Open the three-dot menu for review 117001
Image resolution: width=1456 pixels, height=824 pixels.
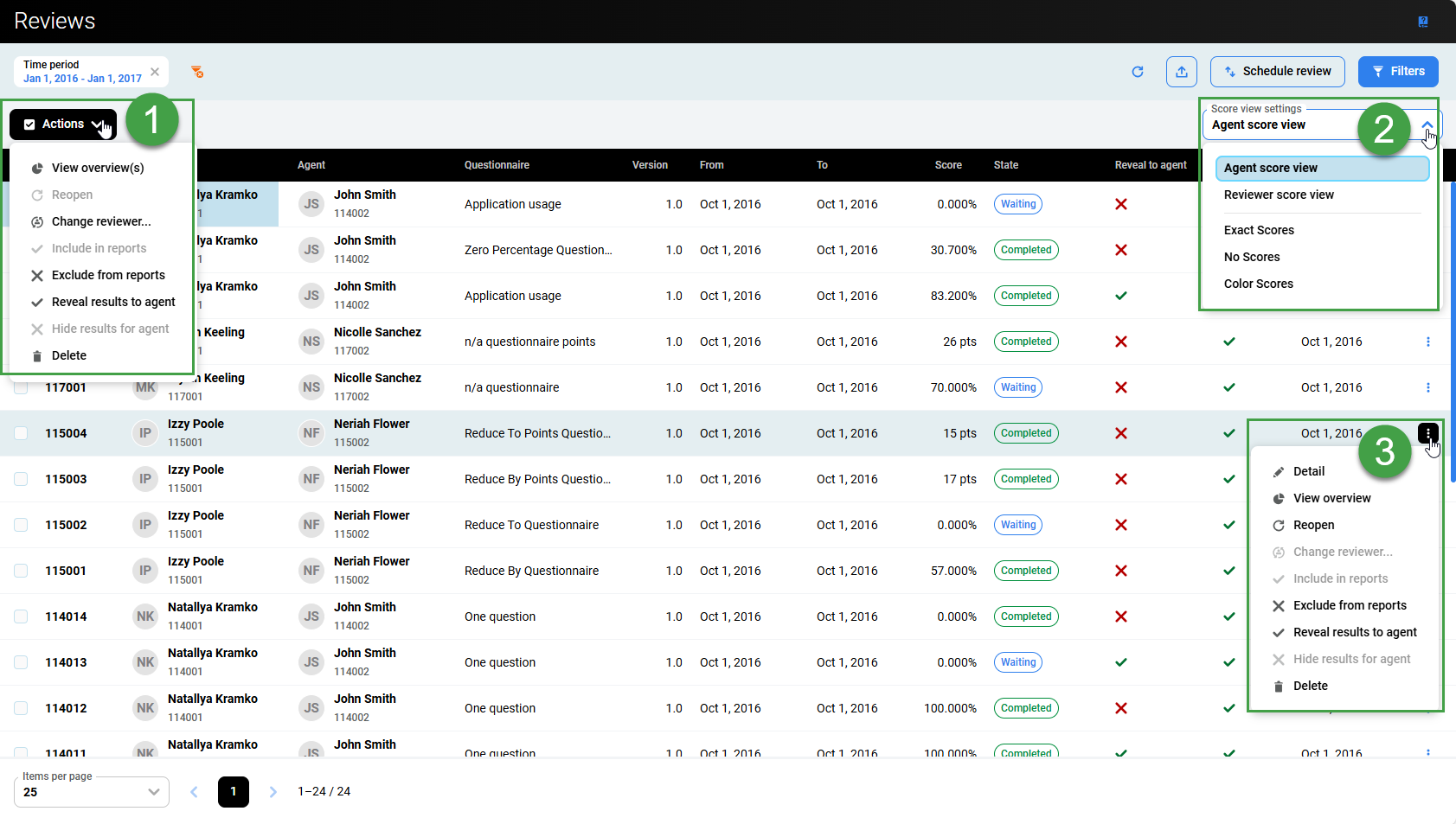click(1427, 387)
